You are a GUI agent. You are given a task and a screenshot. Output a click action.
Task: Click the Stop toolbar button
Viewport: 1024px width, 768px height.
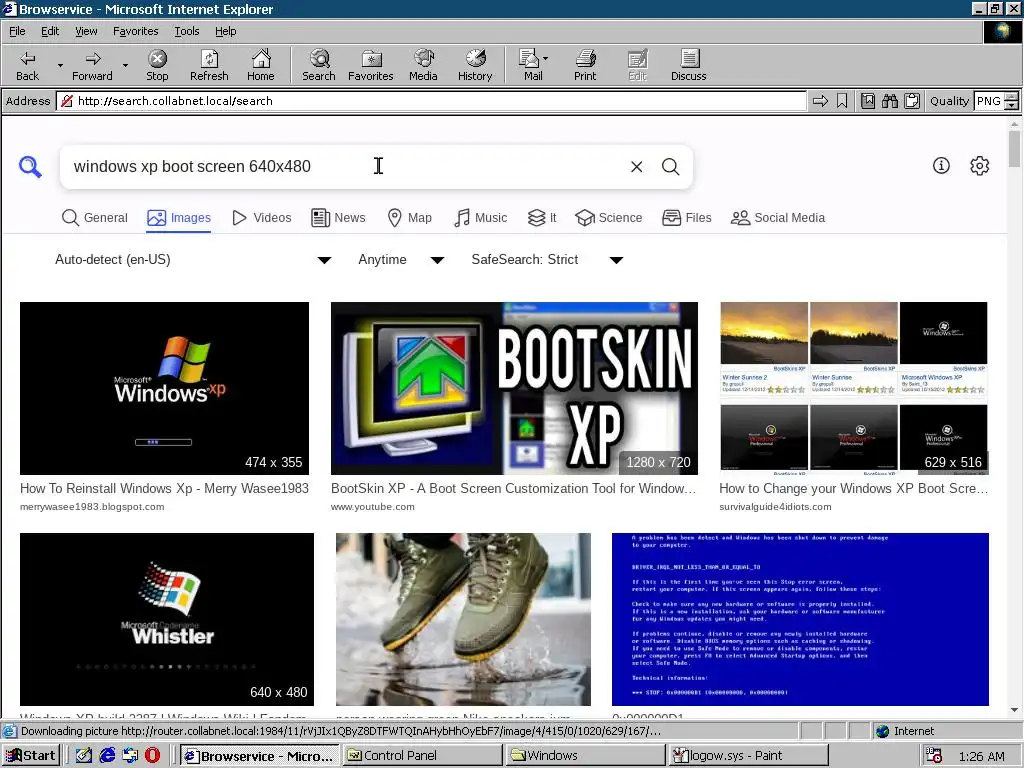157,65
